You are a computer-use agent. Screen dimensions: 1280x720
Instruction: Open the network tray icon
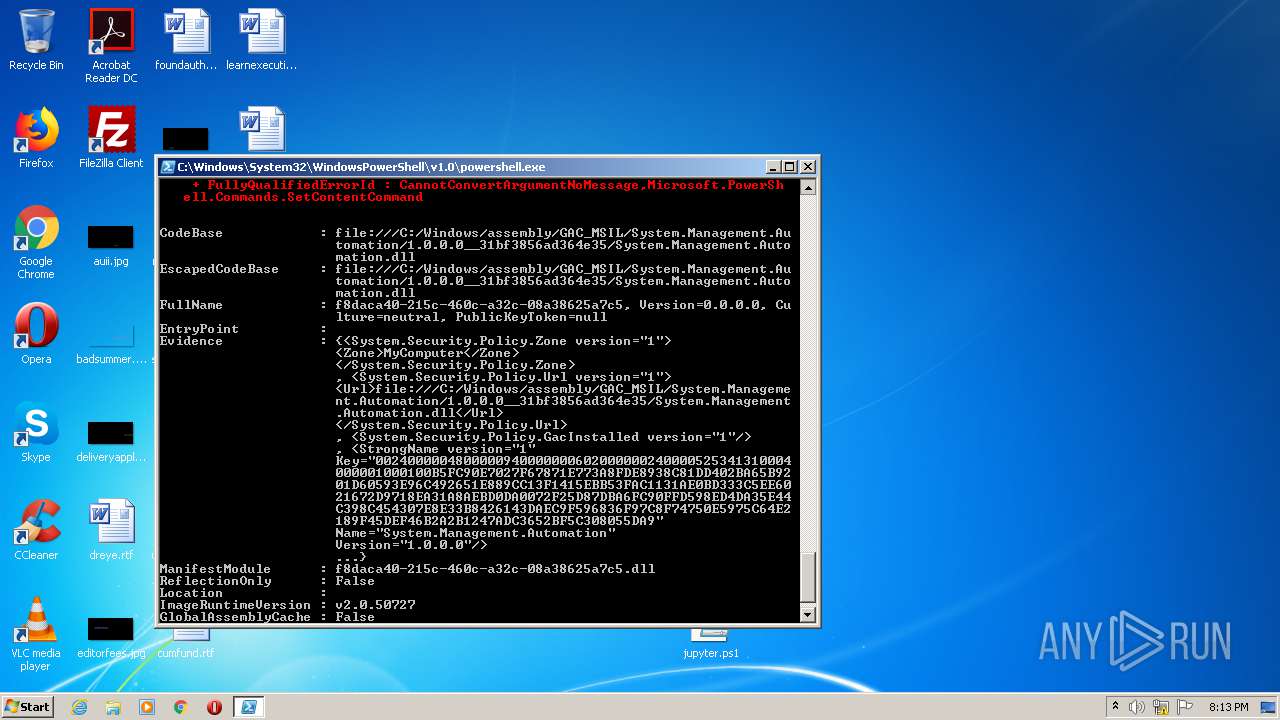click(1161, 707)
